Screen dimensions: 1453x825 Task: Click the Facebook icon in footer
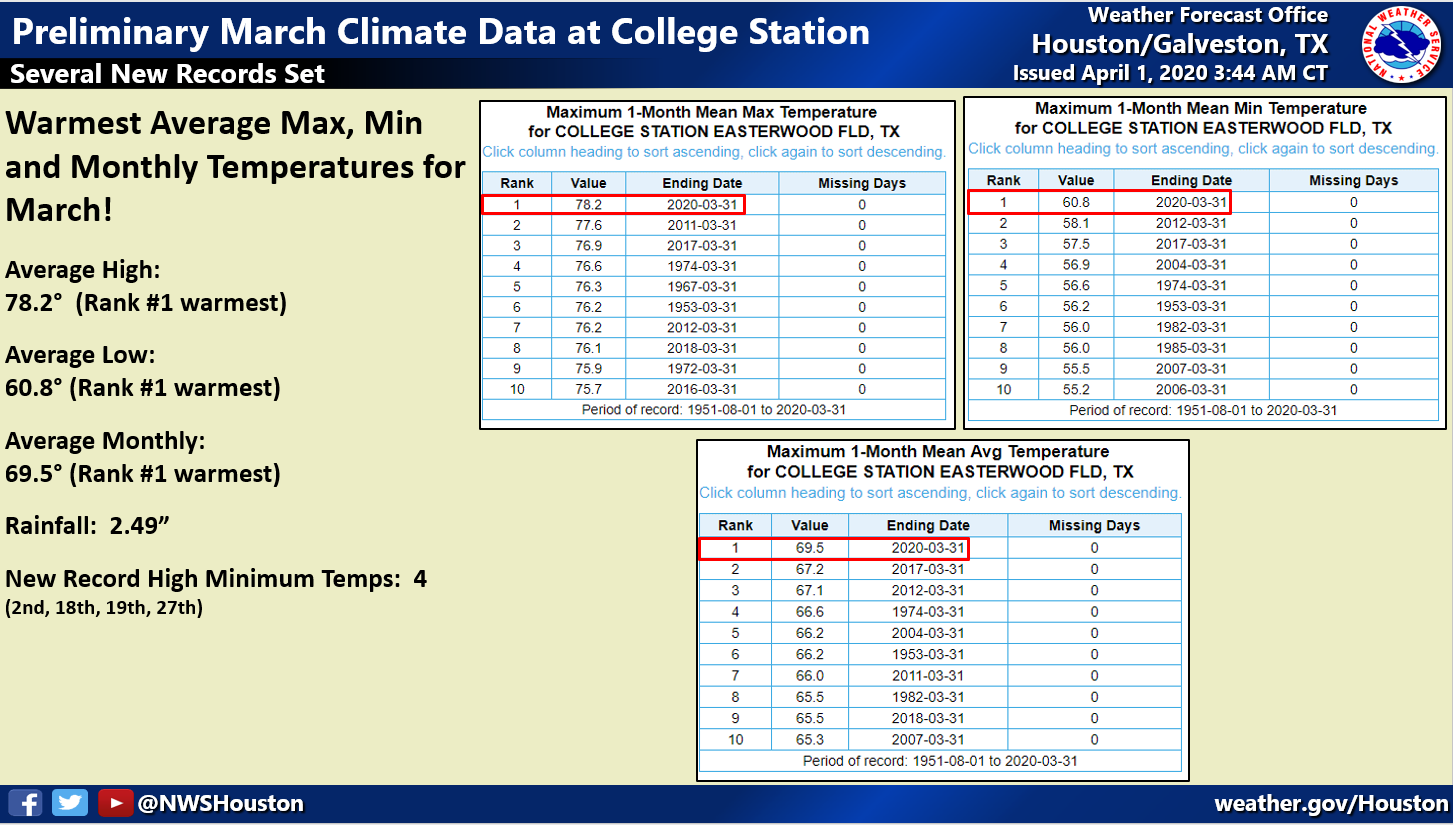click(x=25, y=802)
